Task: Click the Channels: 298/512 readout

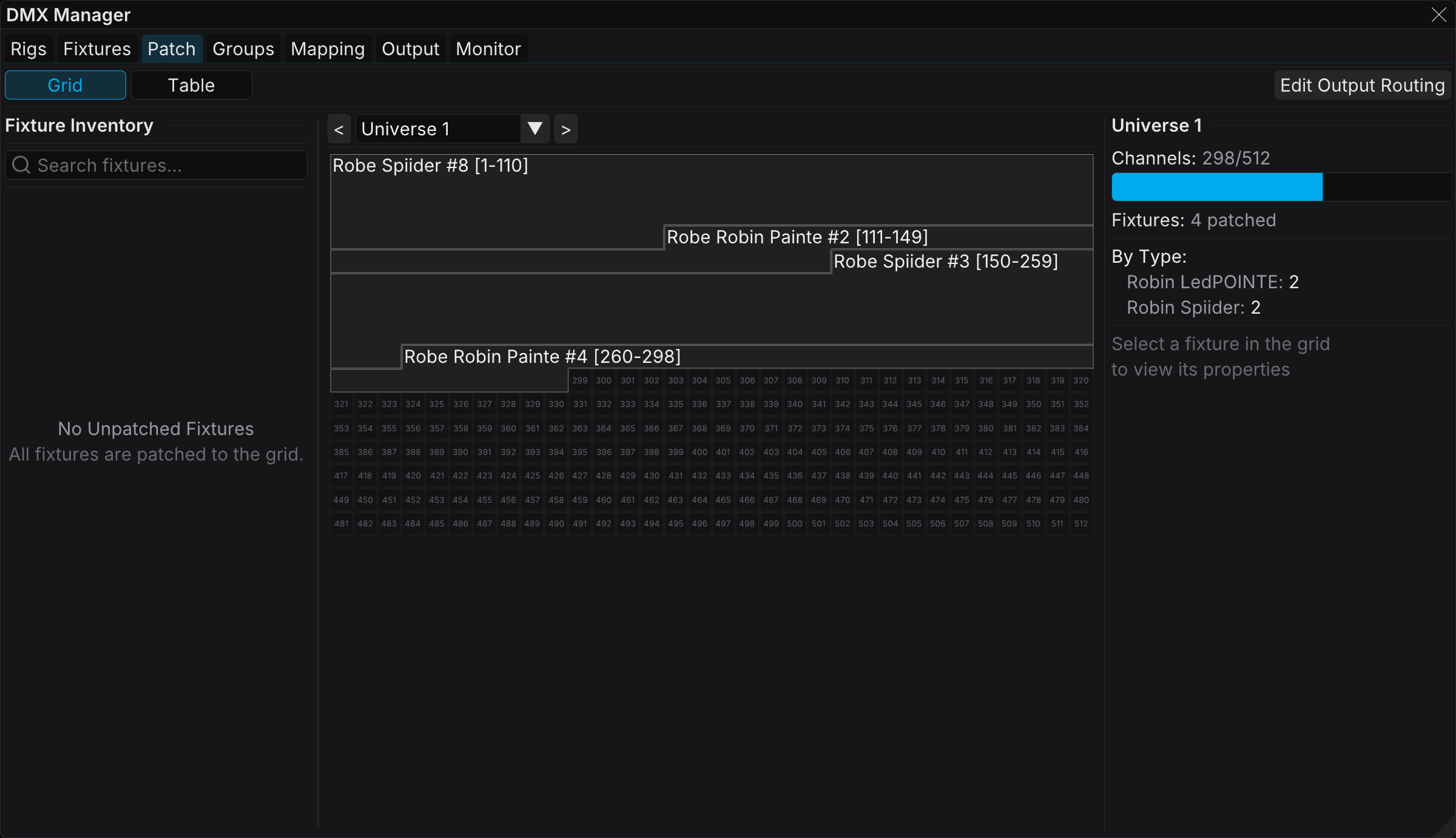Action: coord(1191,158)
